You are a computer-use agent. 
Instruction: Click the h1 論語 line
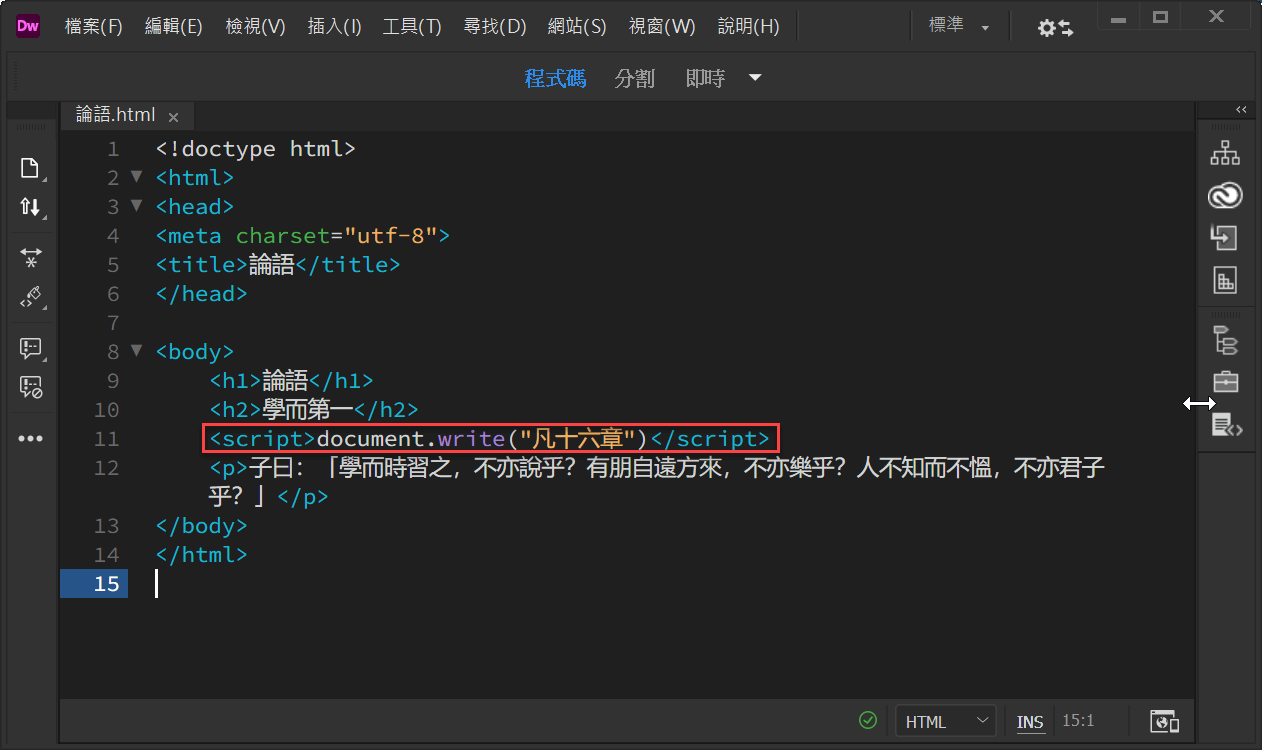(291, 381)
